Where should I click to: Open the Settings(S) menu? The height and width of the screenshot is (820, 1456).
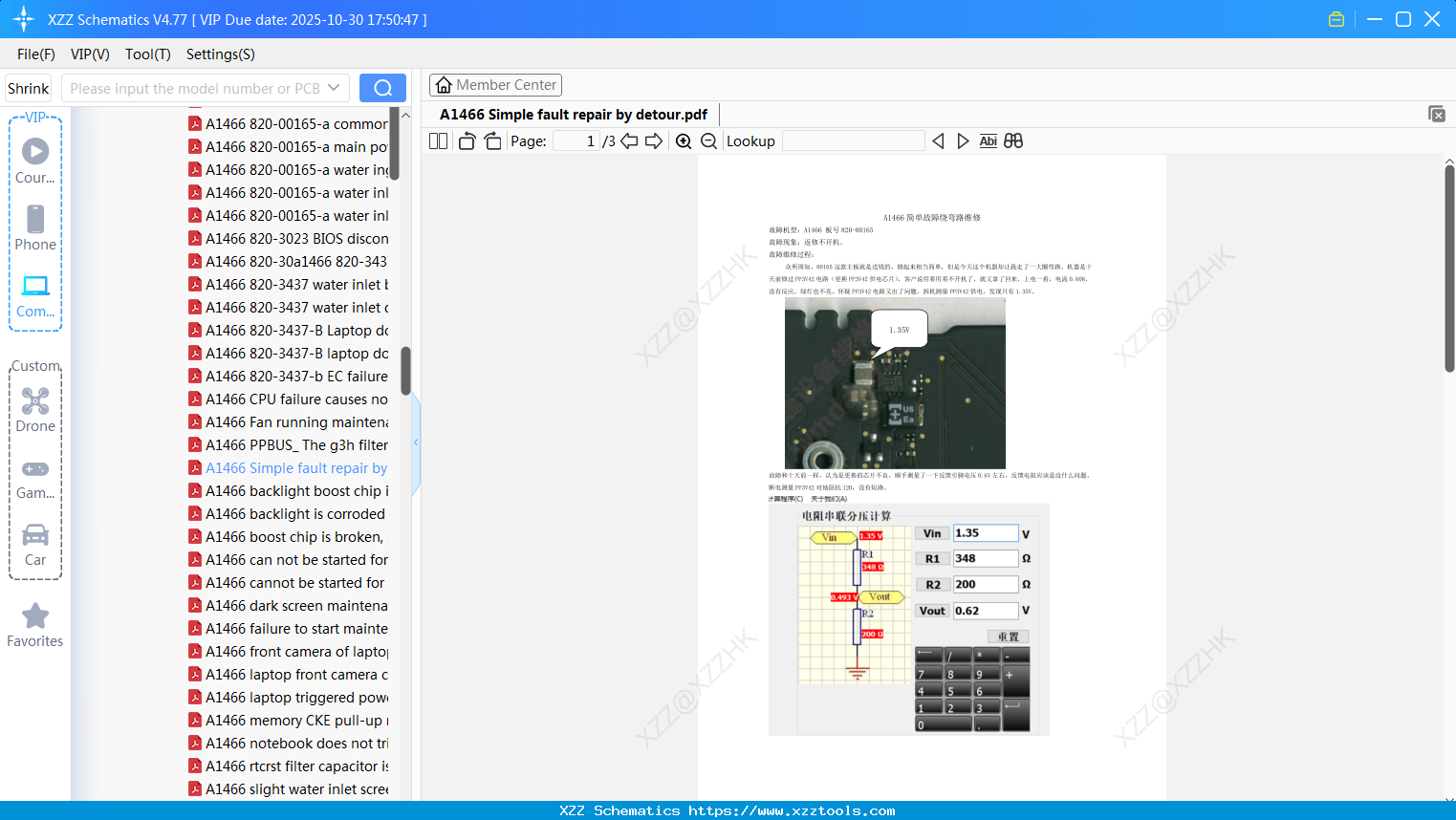pyautogui.click(x=221, y=54)
